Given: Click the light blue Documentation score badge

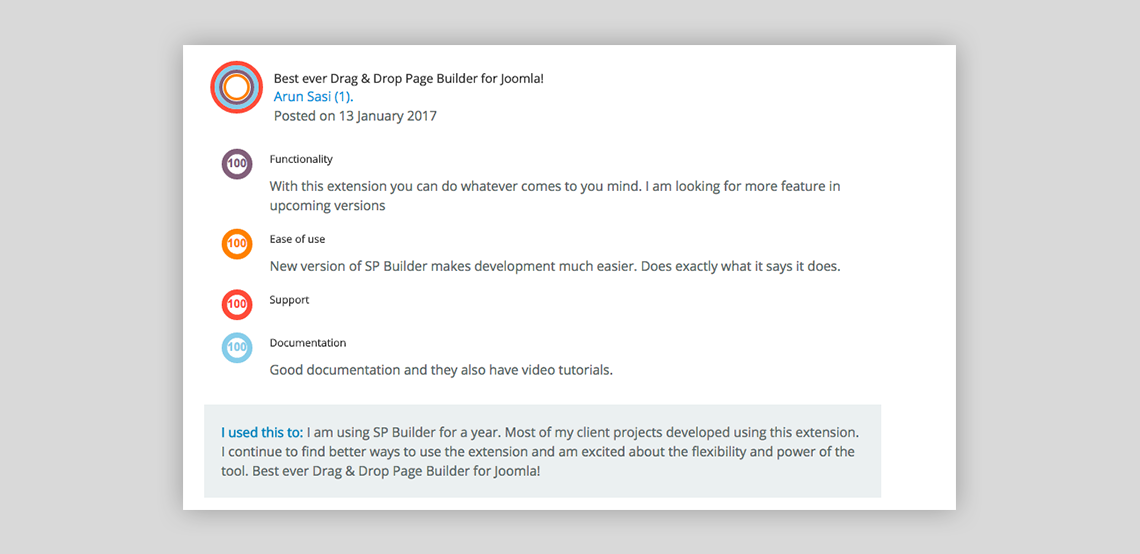Looking at the screenshot, I should click(237, 347).
